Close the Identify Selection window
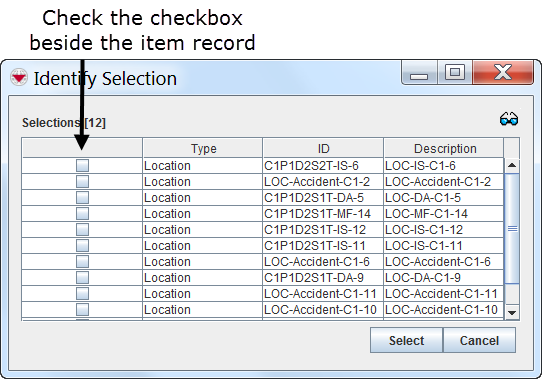This screenshot has height=379, width=542. tap(503, 73)
